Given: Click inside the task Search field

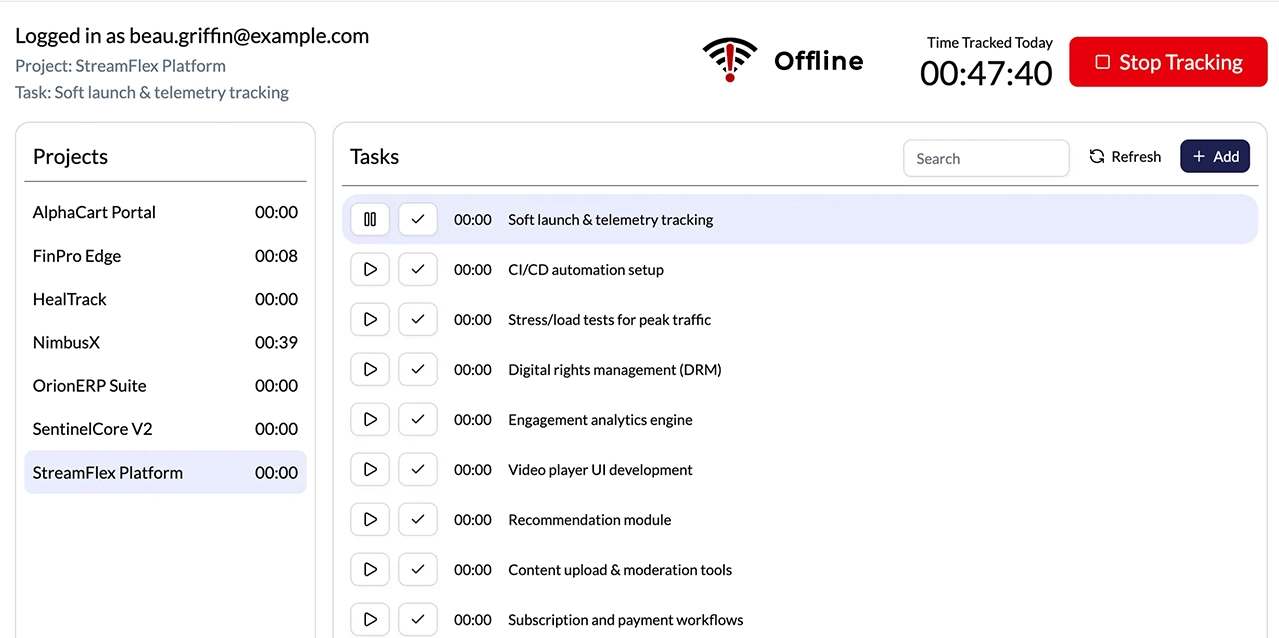Looking at the screenshot, I should [986, 158].
